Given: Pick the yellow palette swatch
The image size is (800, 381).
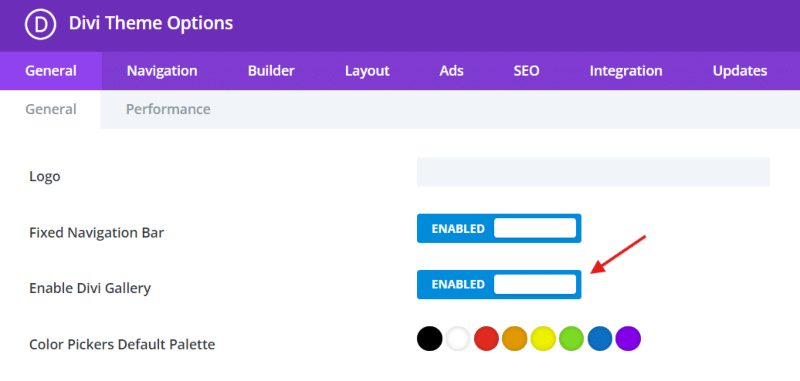Looking at the screenshot, I should (543, 339).
